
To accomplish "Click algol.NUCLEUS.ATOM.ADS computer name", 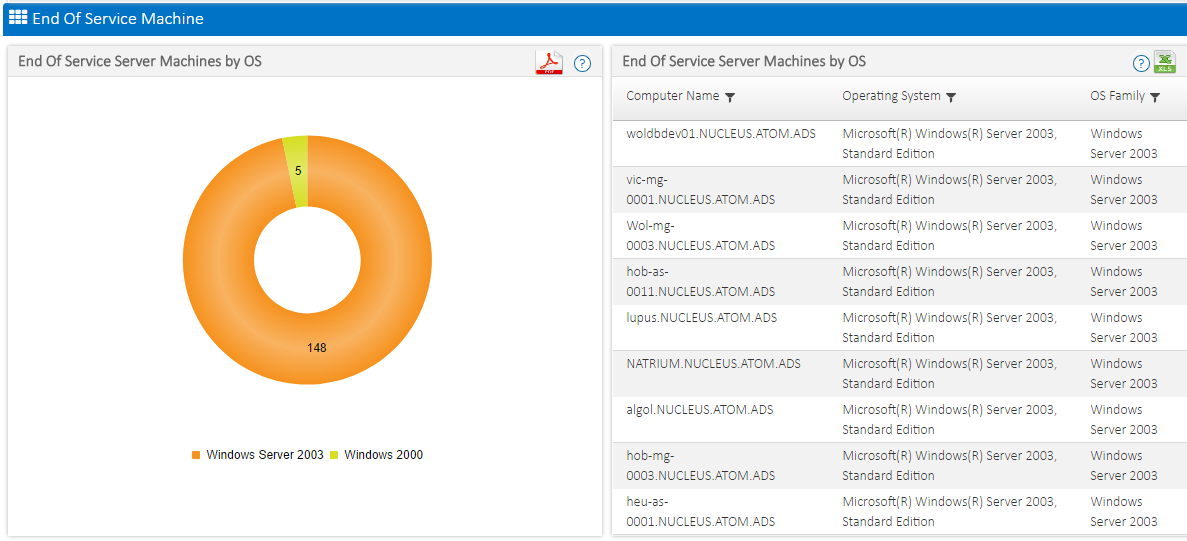I will pyautogui.click(x=699, y=410).
